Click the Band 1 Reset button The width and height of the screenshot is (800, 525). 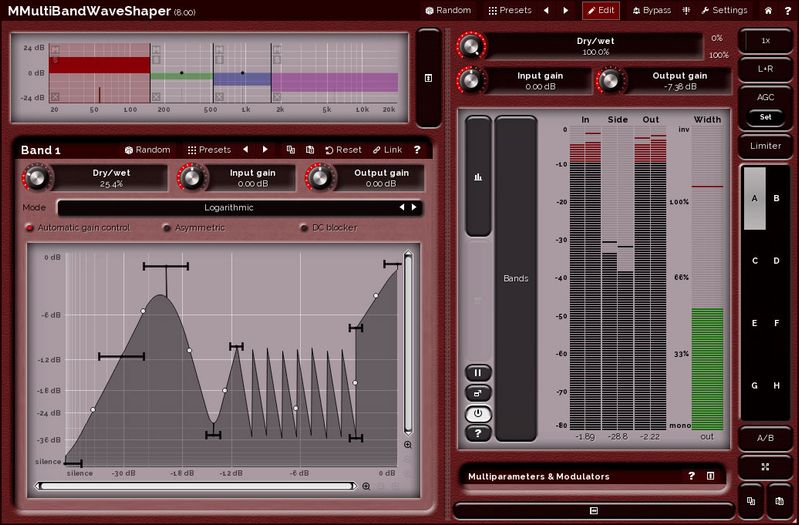pos(343,150)
